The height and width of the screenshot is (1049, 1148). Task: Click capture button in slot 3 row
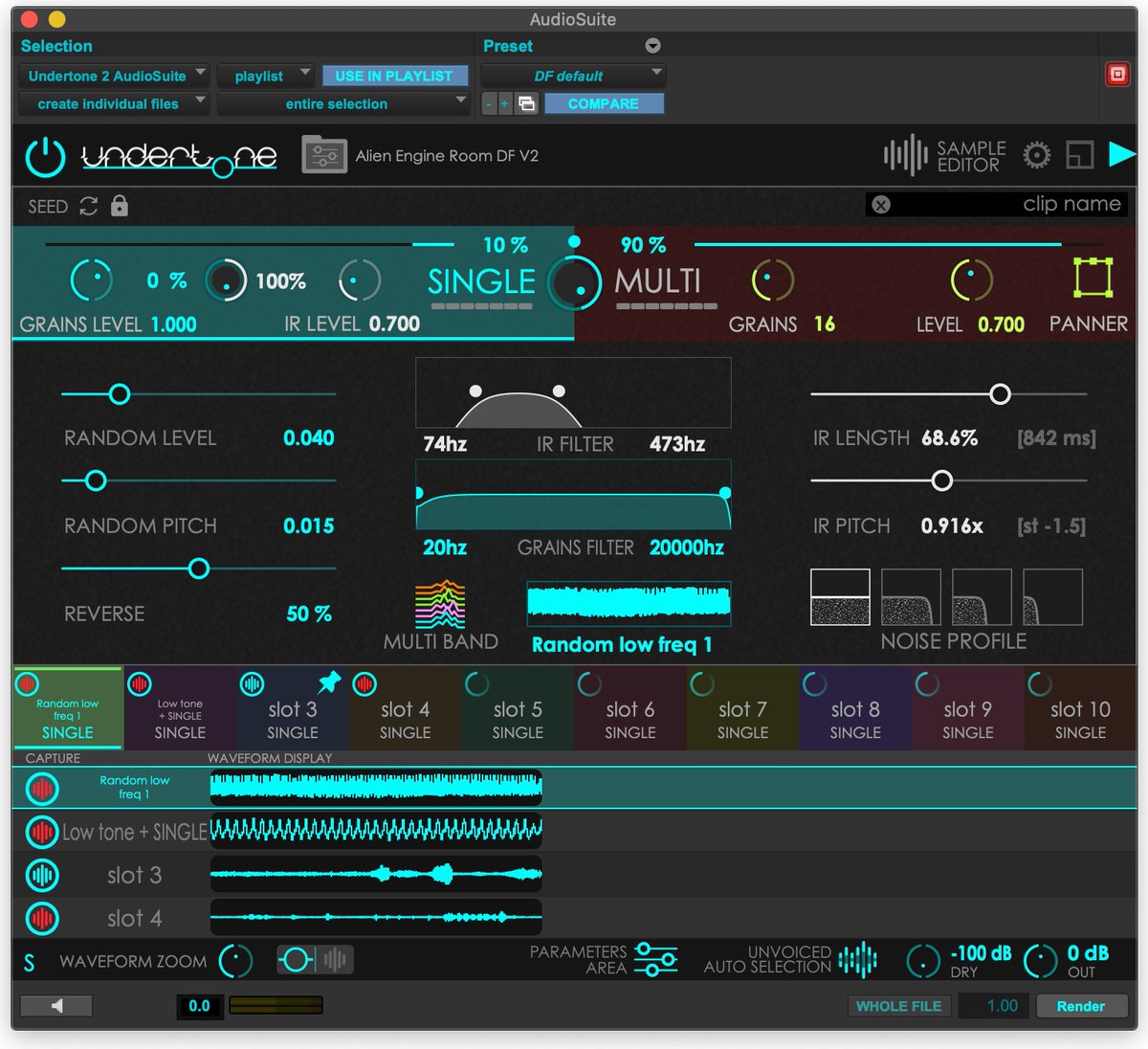point(41,875)
